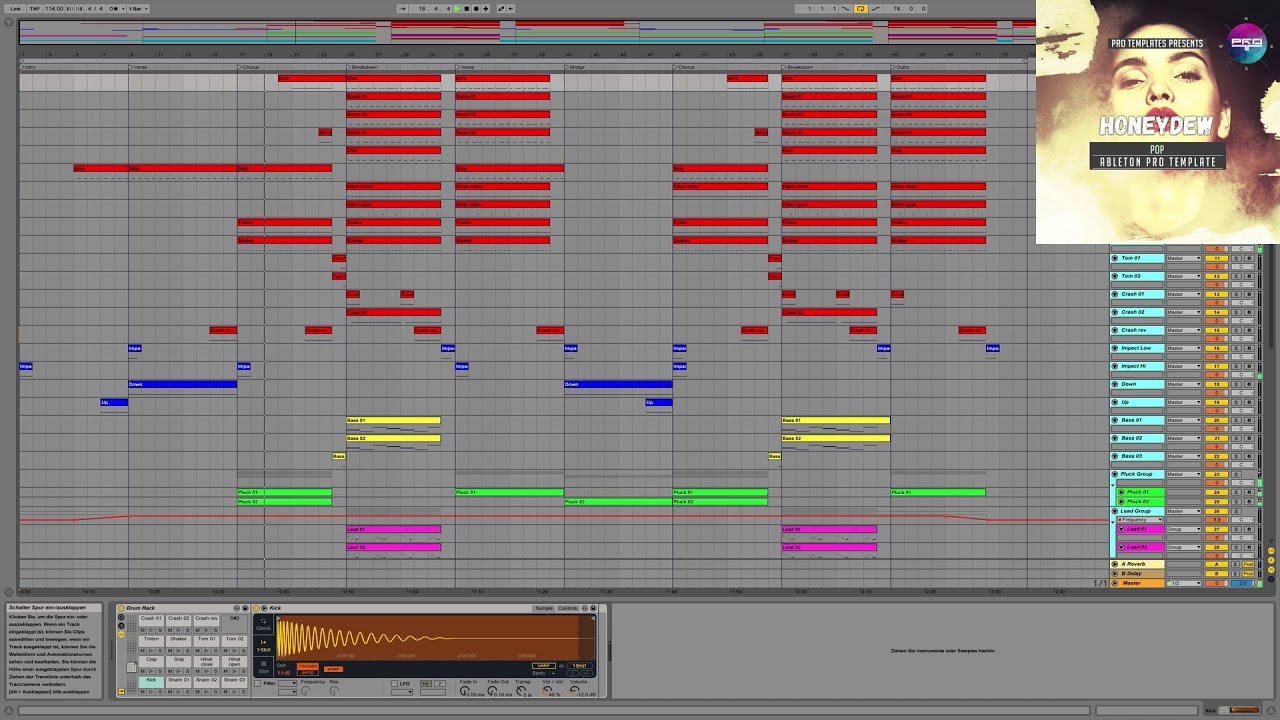Open the 1 Bar quantization dropdown
This screenshot has height=720, width=1280.
tap(138, 9)
